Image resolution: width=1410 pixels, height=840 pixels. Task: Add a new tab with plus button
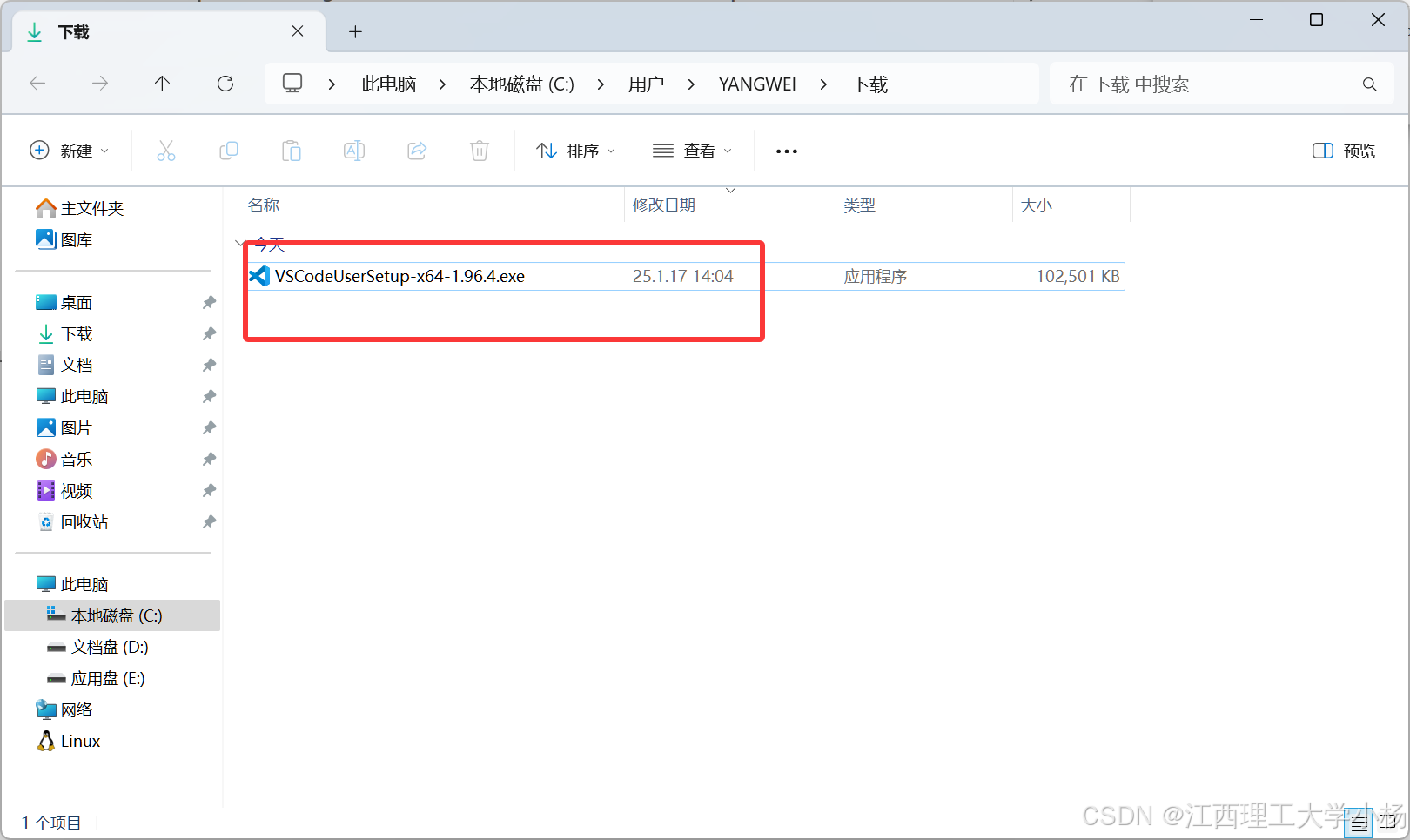(355, 32)
